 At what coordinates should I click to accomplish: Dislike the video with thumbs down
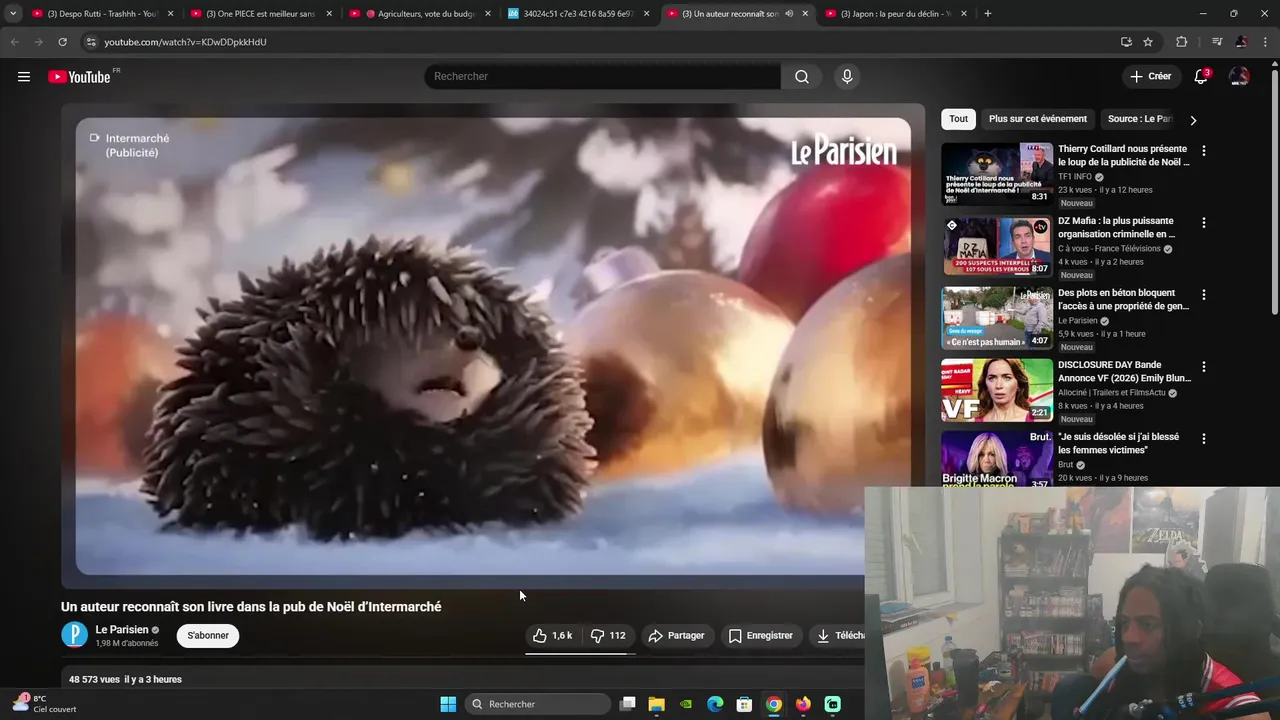click(x=609, y=636)
